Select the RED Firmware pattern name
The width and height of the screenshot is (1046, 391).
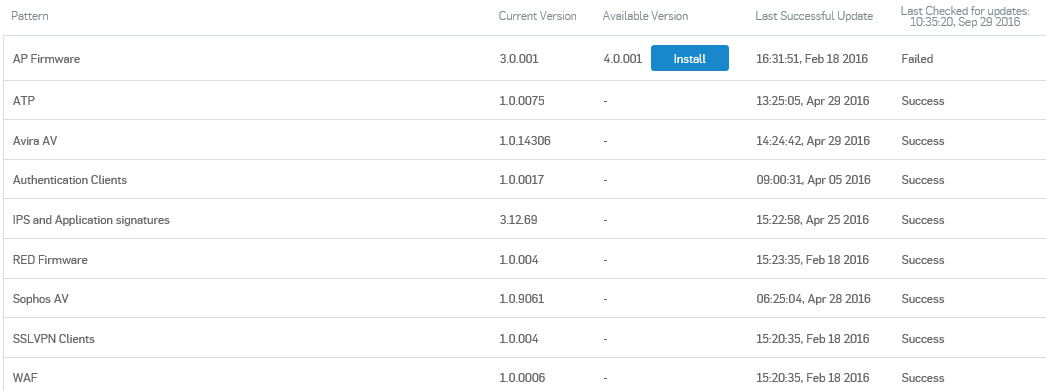50,260
